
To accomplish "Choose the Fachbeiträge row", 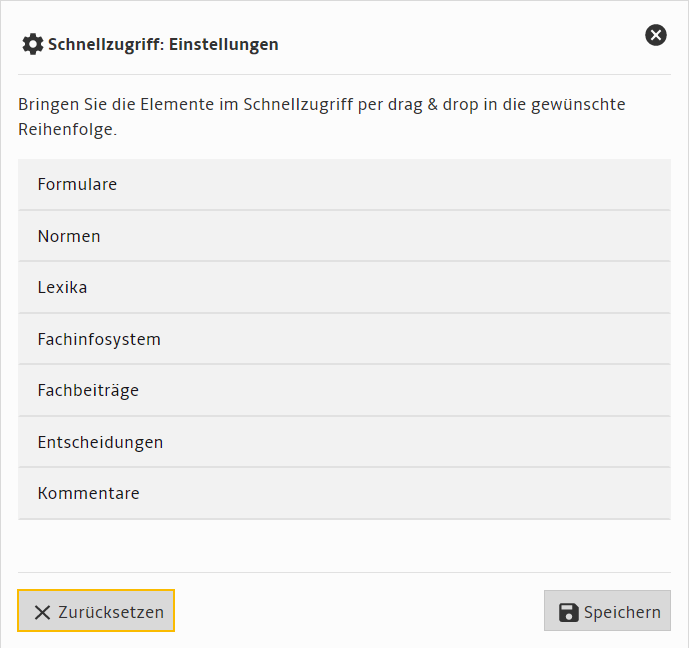I will 344,391.
